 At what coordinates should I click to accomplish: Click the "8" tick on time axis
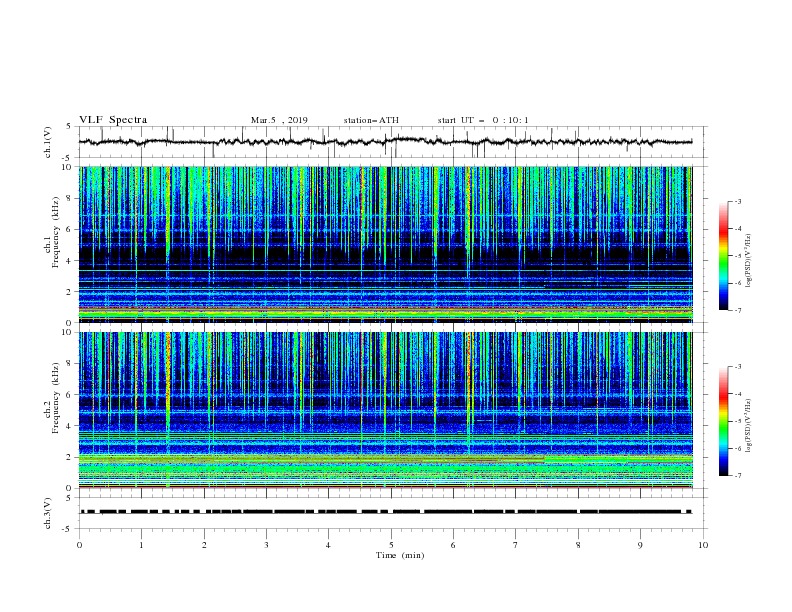coord(578,545)
